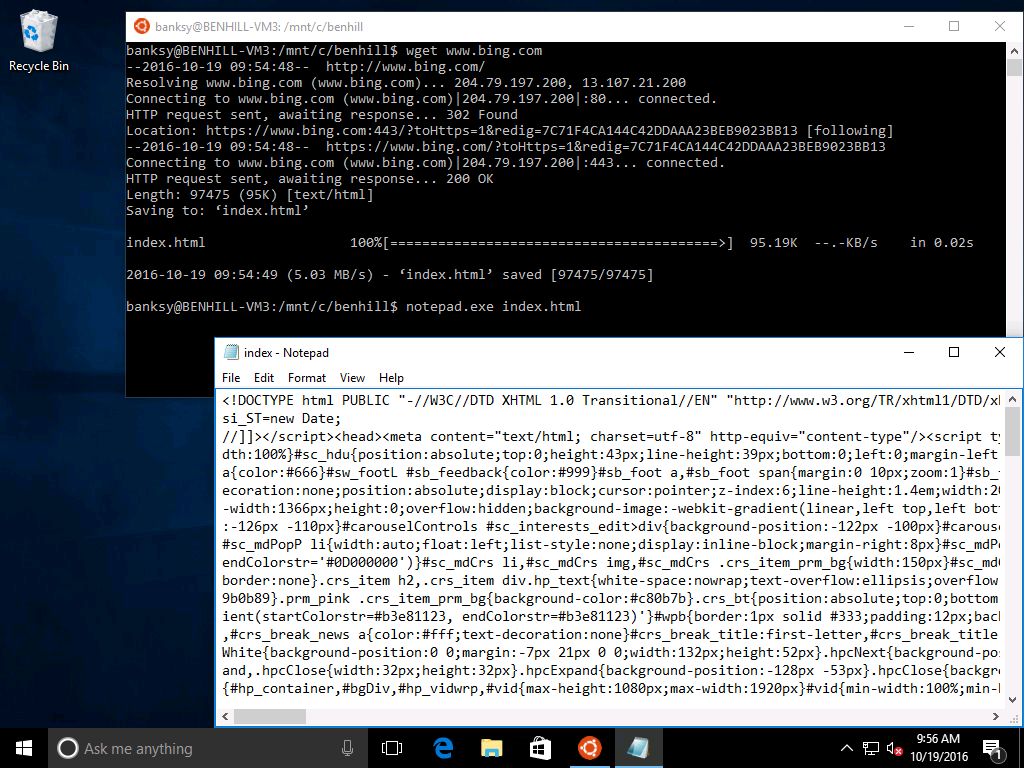Image resolution: width=1025 pixels, height=768 pixels.
Task: Open the Edit menu in Notepad
Action: (263, 378)
